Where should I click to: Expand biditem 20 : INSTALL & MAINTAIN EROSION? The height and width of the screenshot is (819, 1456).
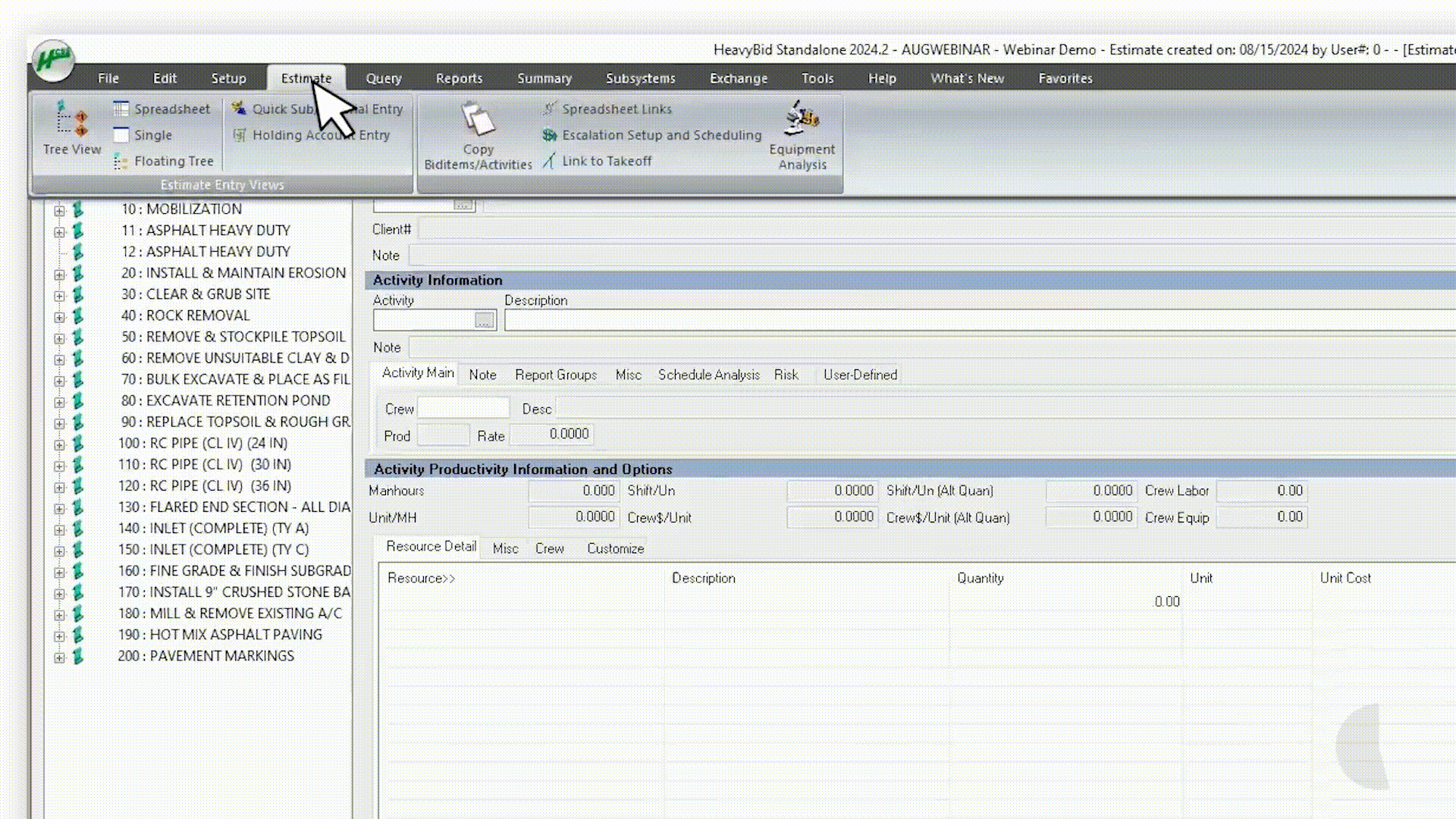click(x=59, y=275)
